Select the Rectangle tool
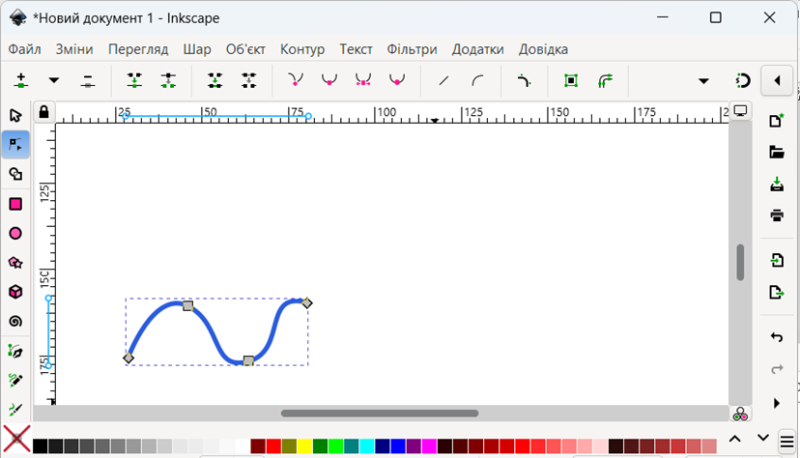This screenshot has height=458, width=800. point(15,204)
